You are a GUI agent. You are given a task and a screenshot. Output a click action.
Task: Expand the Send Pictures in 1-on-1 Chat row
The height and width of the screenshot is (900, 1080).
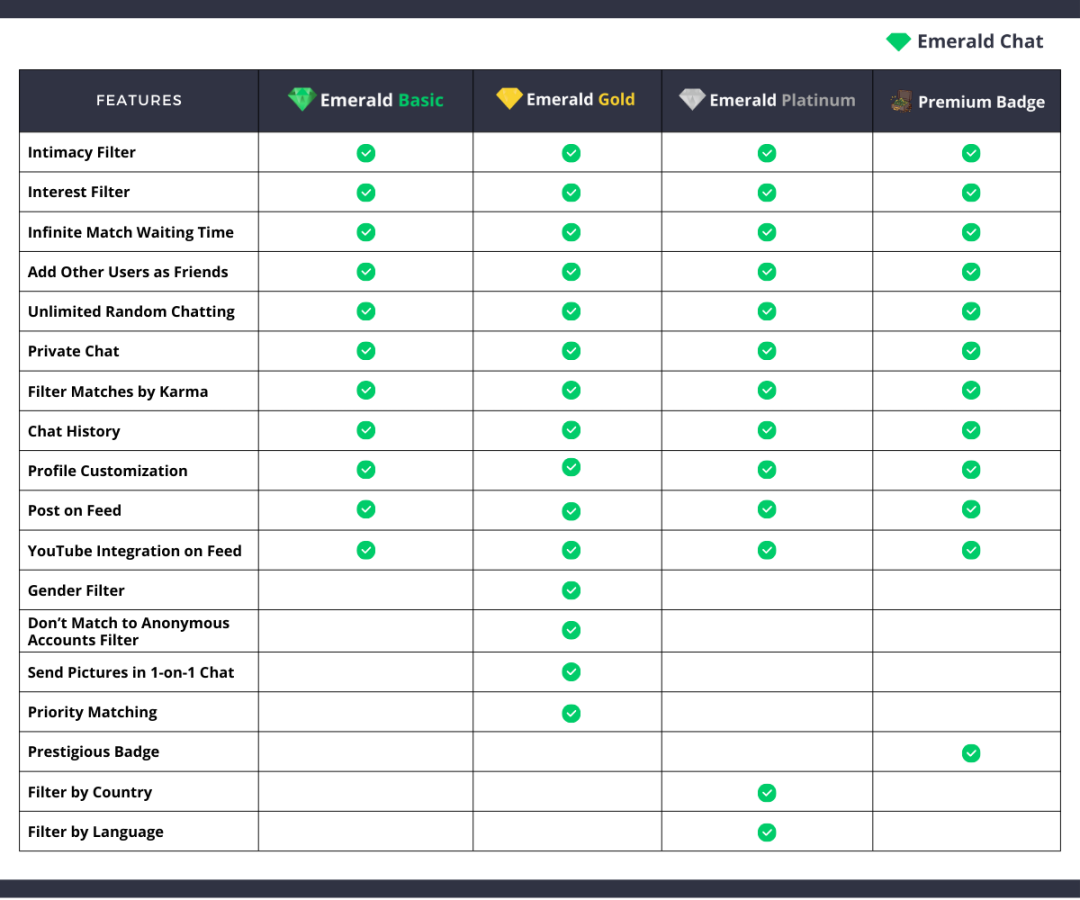(133, 672)
